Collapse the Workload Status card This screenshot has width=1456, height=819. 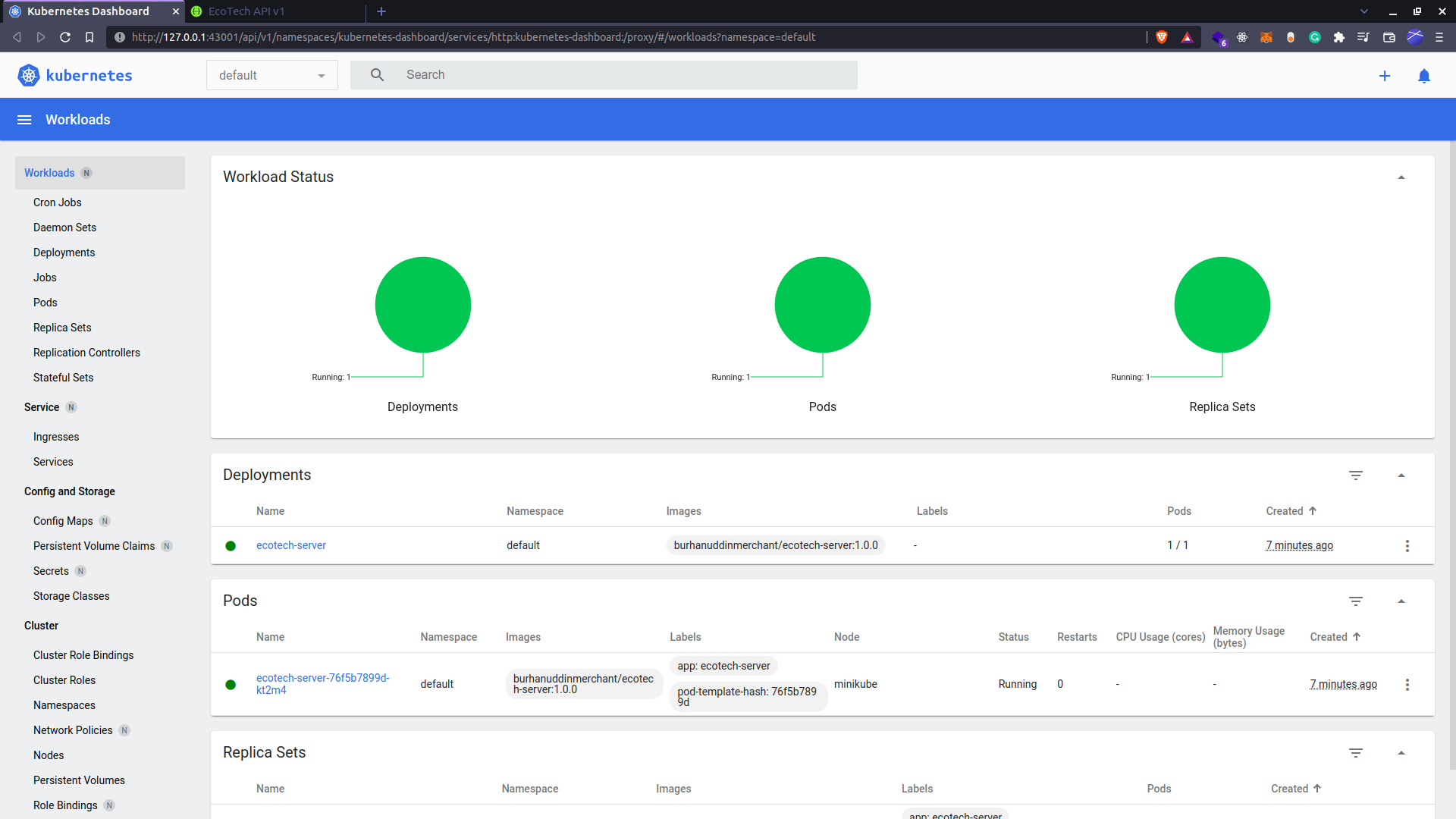[x=1401, y=177]
